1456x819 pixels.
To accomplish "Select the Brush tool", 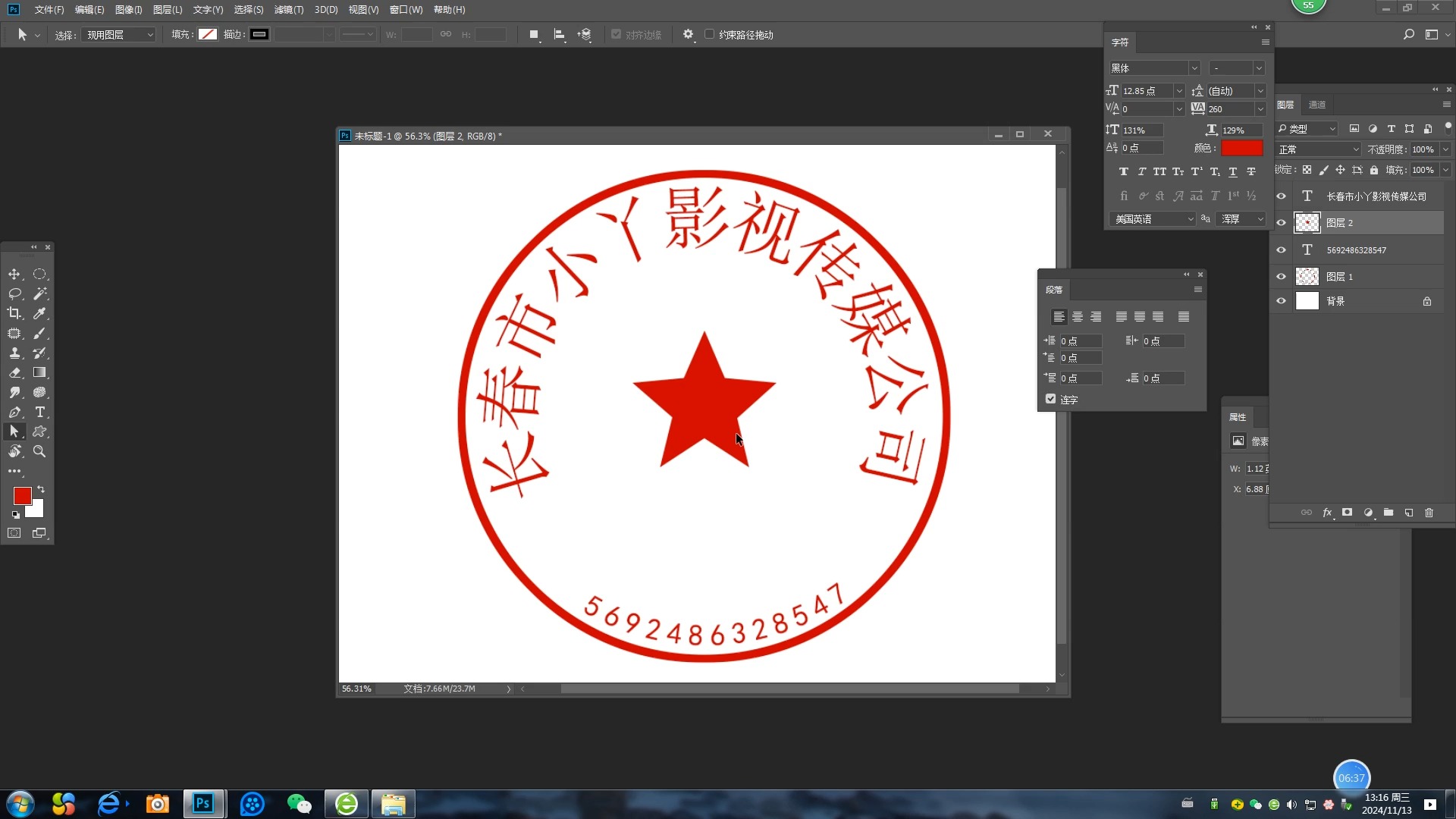I will pos(39,333).
